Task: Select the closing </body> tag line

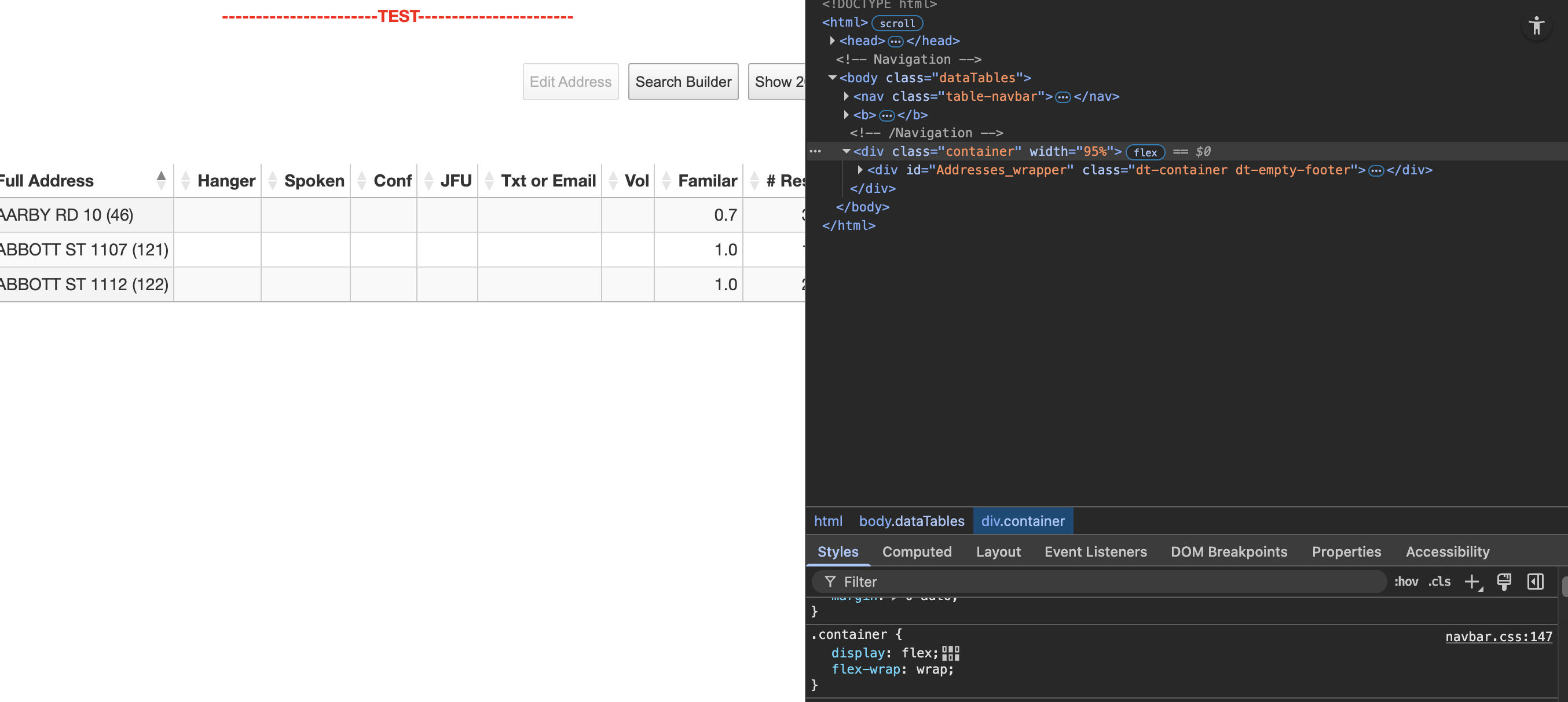Action: (862, 207)
